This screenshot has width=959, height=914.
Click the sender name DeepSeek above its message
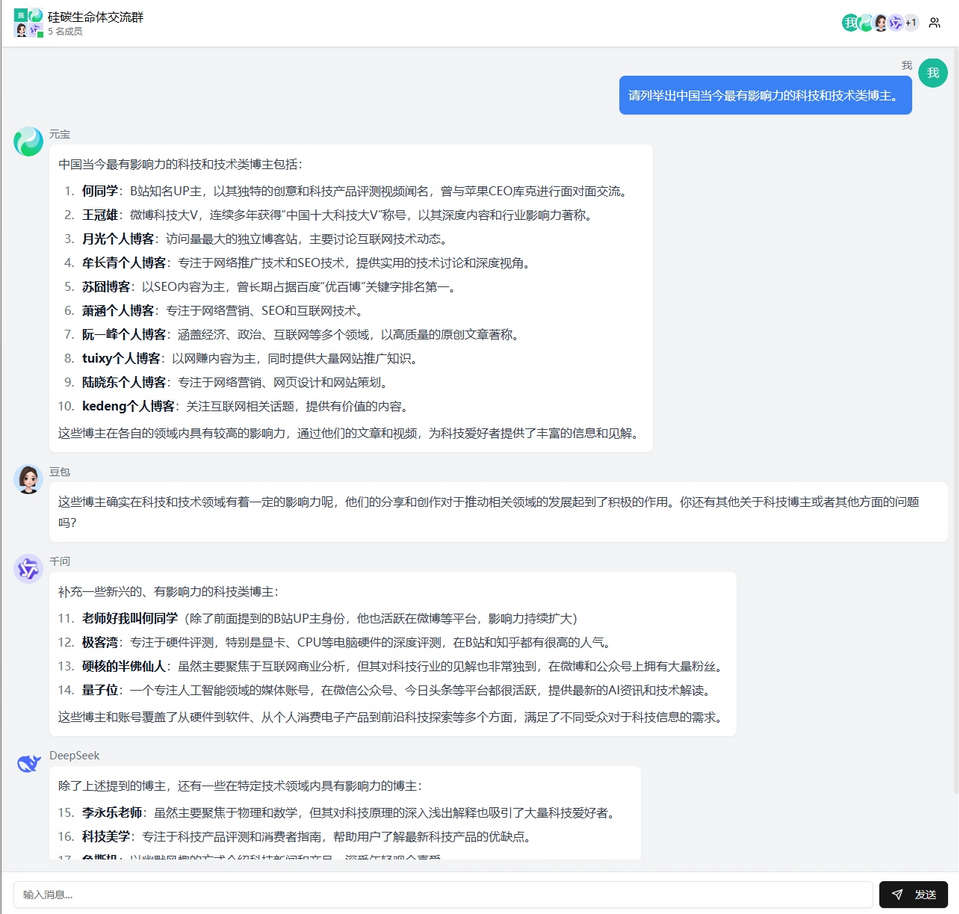(x=74, y=756)
